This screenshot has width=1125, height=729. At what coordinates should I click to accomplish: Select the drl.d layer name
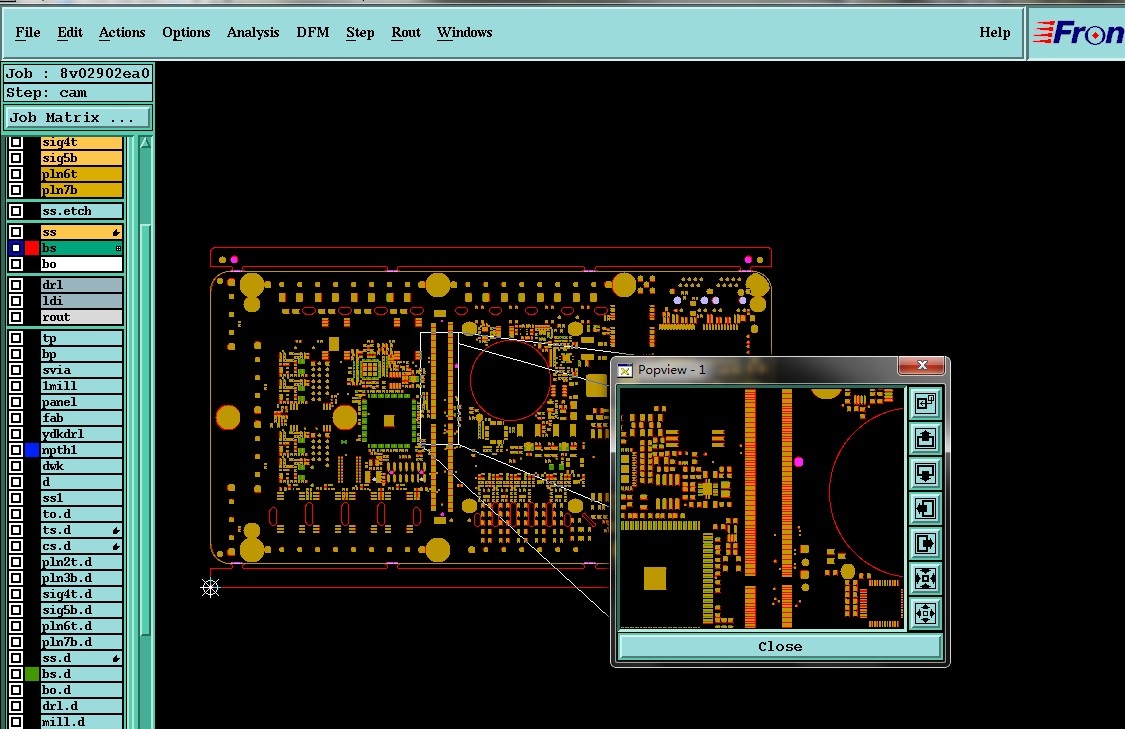click(x=81, y=706)
